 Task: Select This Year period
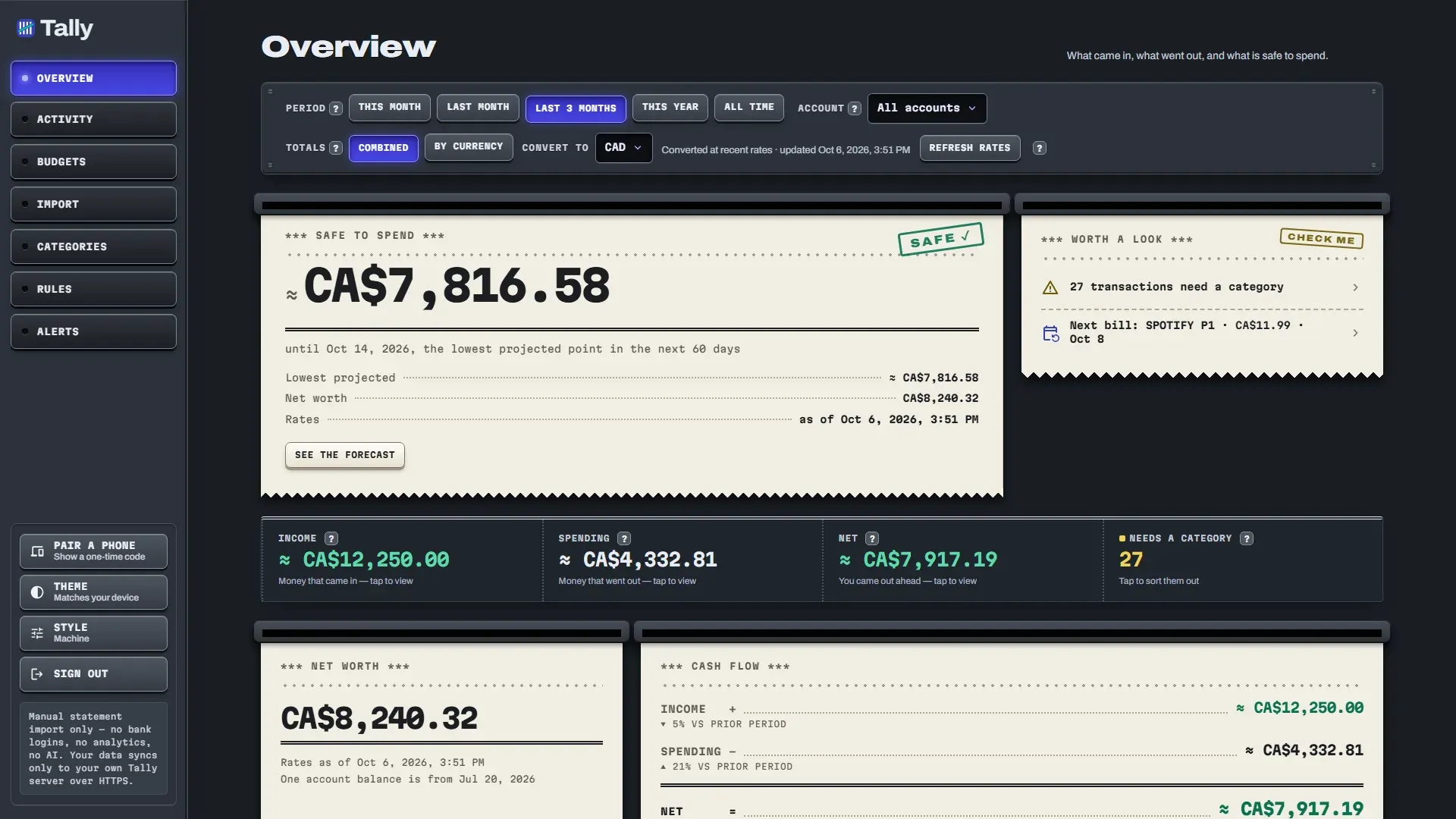pos(670,108)
